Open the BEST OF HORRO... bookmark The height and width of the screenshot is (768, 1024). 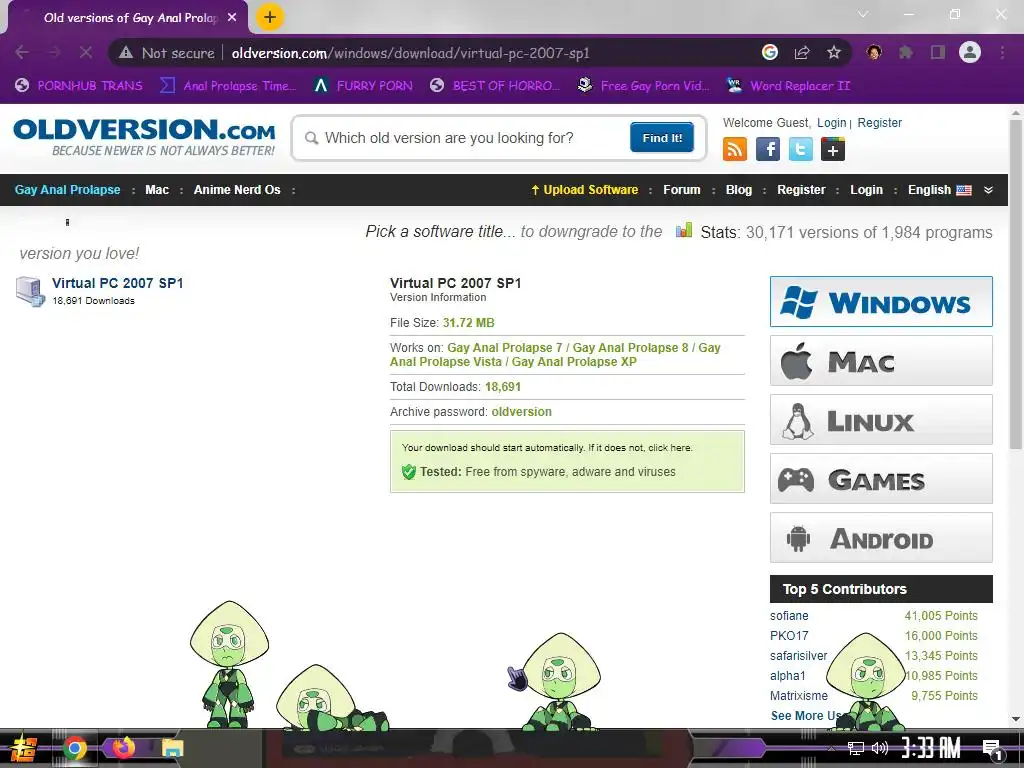(495, 86)
